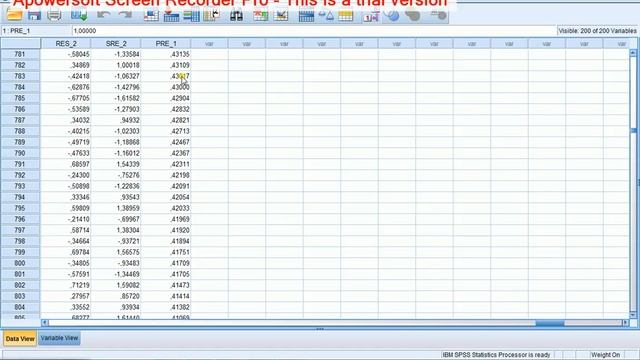The width and height of the screenshot is (640, 360).
Task: Click the cell reference box 1 : PRE_1
Action: 36,31
